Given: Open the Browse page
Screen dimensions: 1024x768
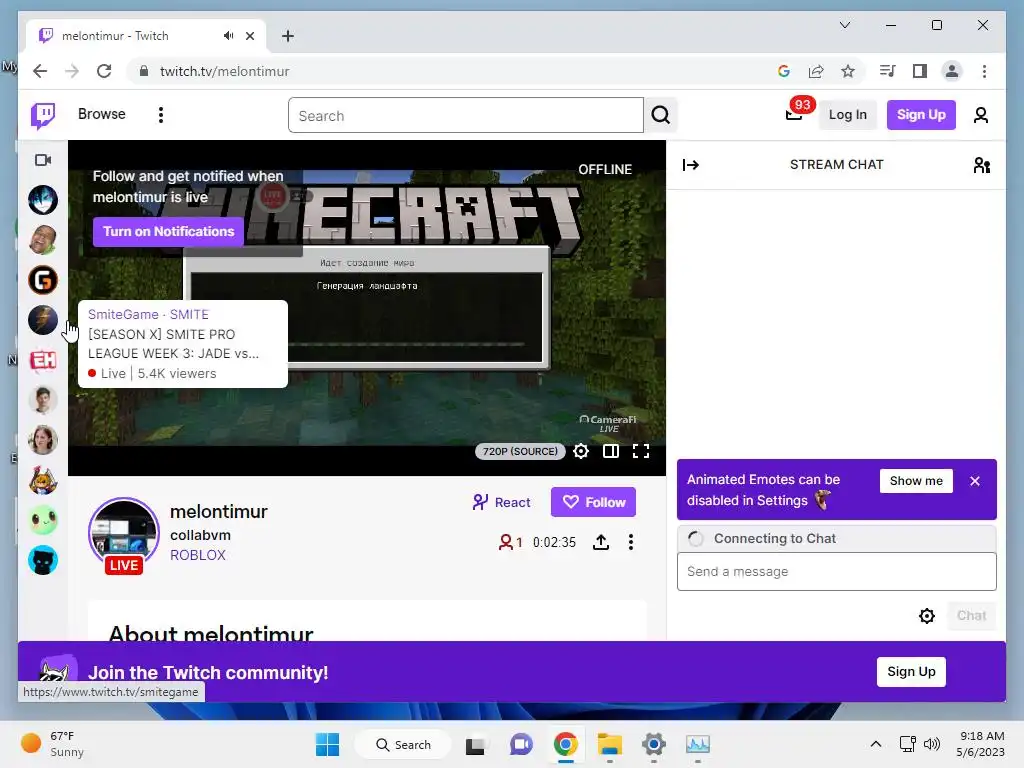Looking at the screenshot, I should coord(101,114).
